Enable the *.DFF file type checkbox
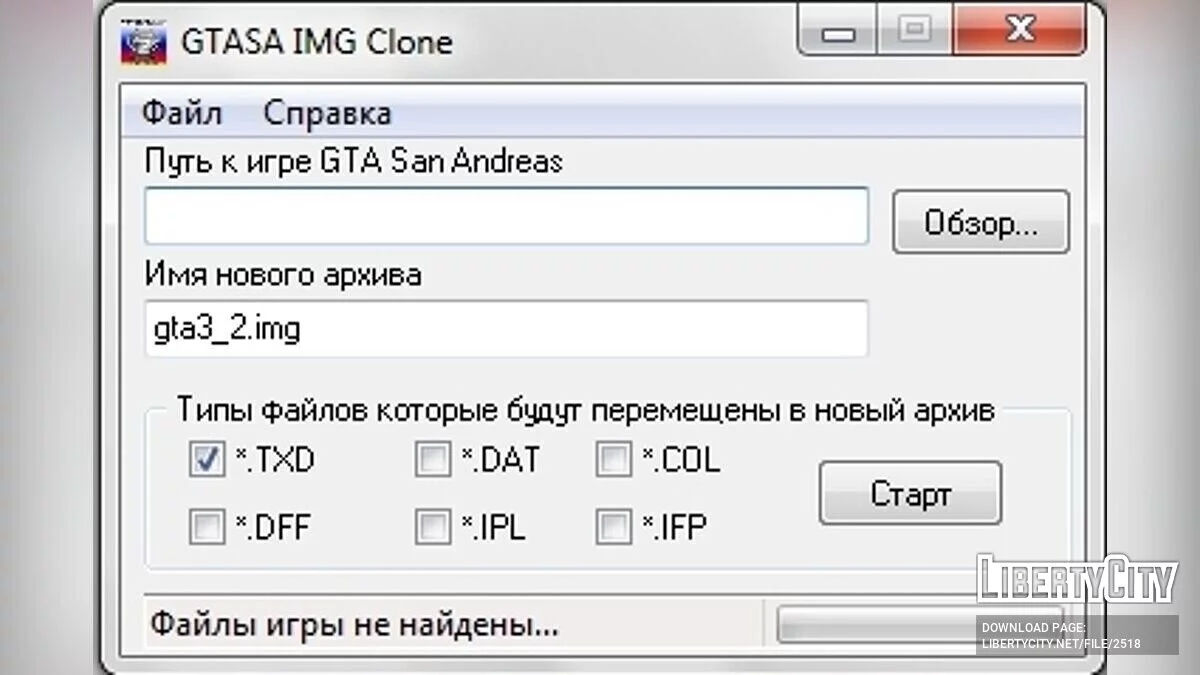Screen dimensions: 1200x675 pos(206,526)
